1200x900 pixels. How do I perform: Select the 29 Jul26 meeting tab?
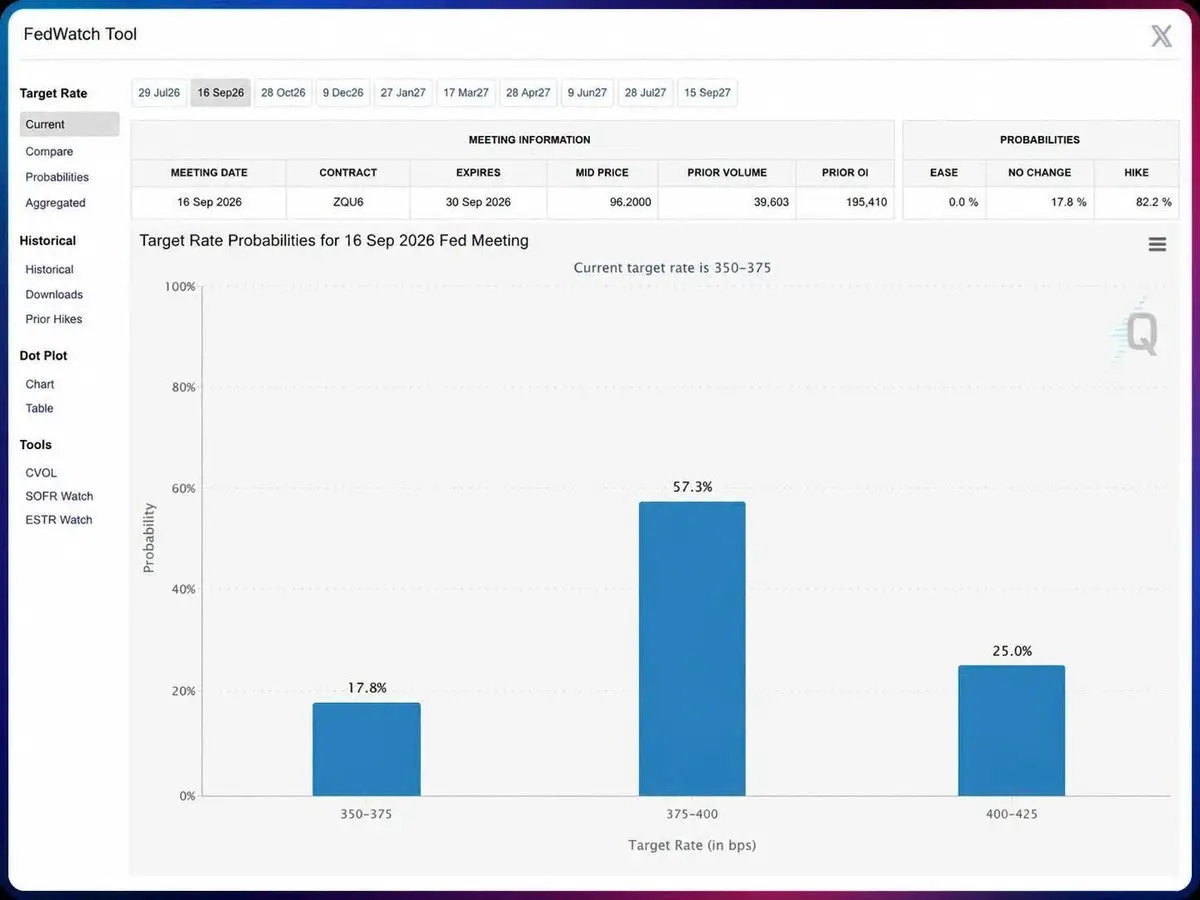point(159,93)
